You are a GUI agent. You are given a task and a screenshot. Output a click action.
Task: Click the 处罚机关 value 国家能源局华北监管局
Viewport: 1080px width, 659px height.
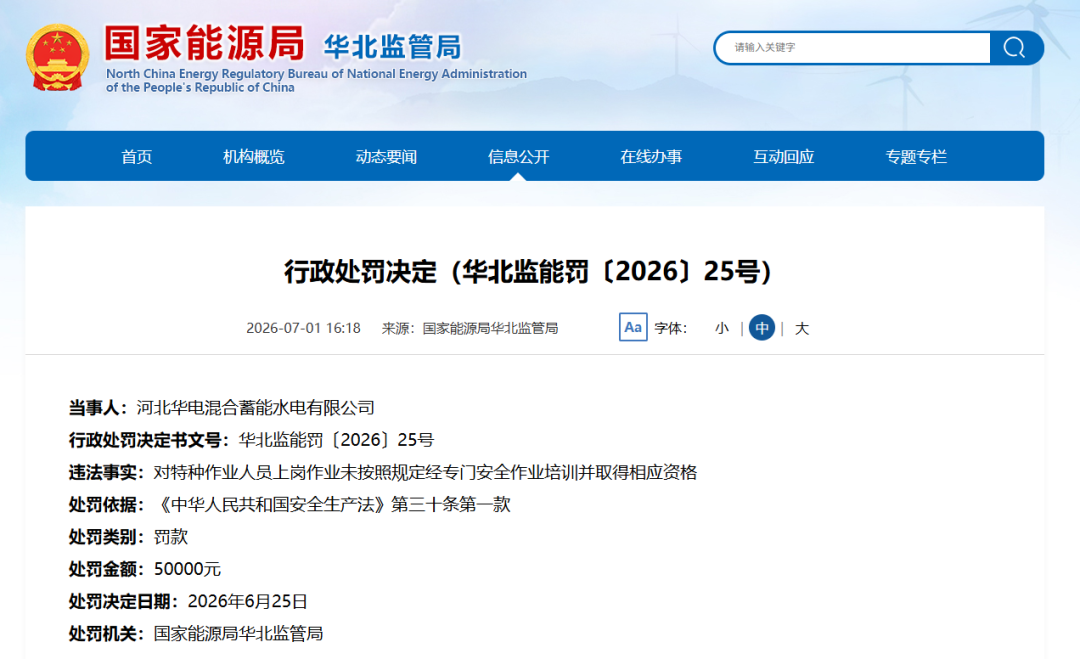click(x=238, y=634)
